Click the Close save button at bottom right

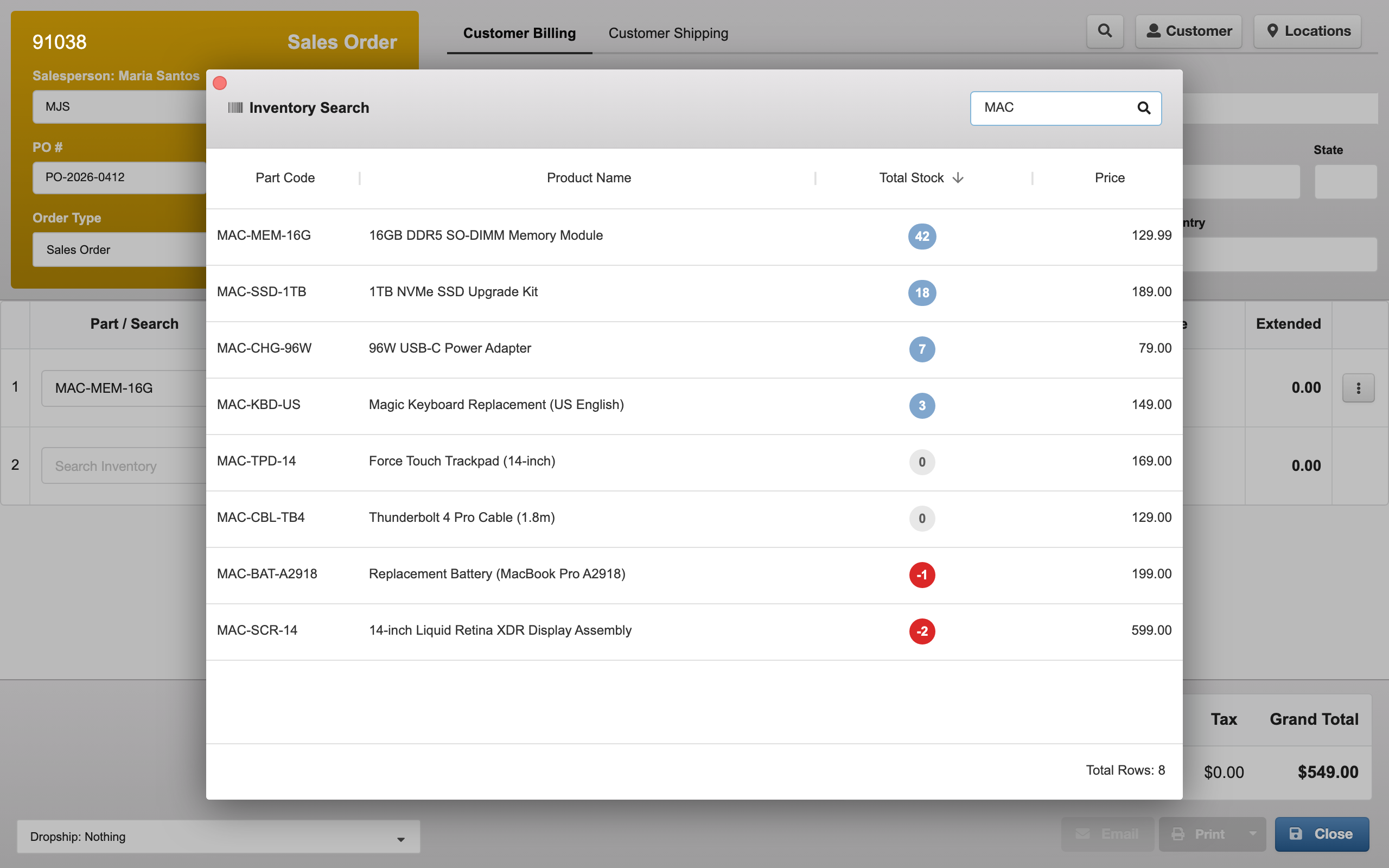[1321, 834]
